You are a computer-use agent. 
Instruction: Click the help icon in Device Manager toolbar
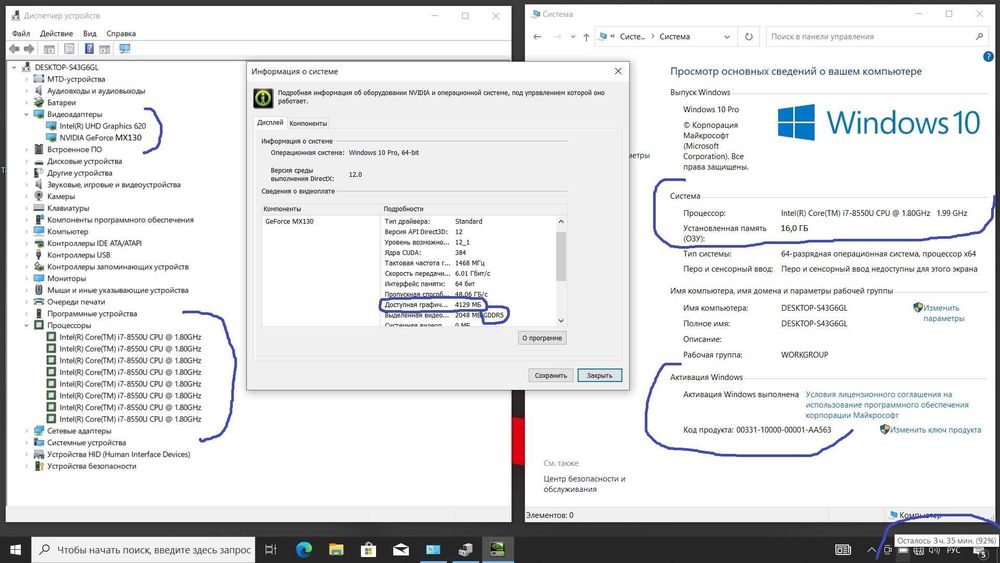89,49
